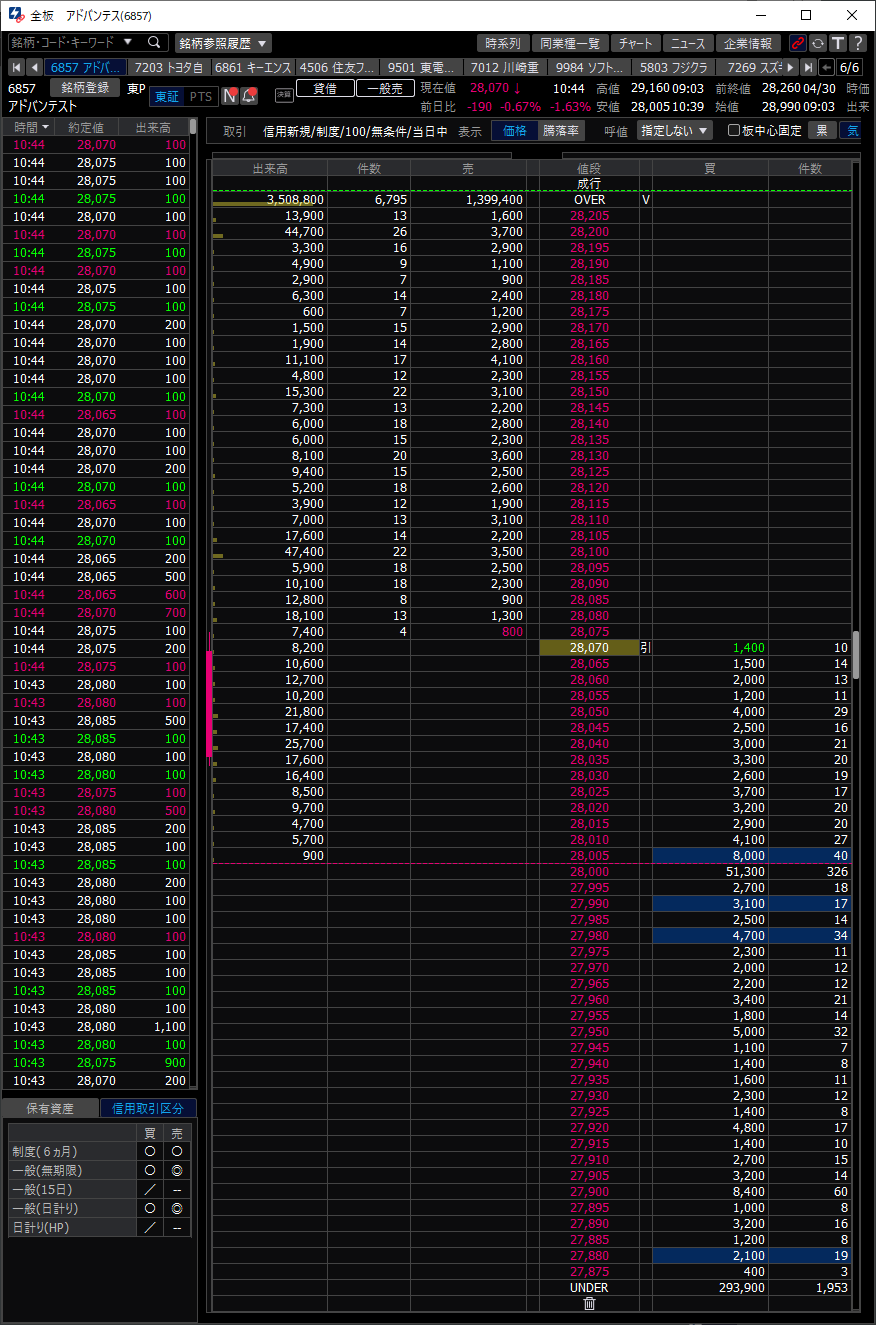Switch to 9984 ソフトバンク tab

coord(589,67)
